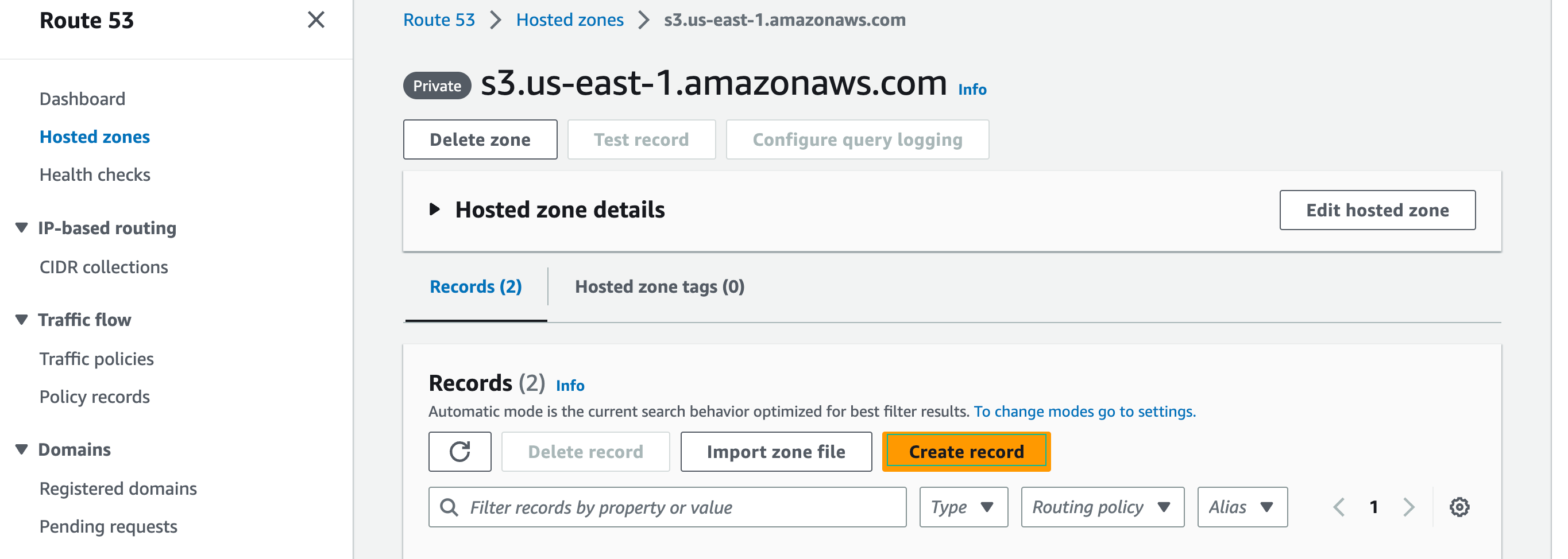Open the Routing policy filter dropdown
The image size is (1568, 559).
pyautogui.click(x=1102, y=507)
